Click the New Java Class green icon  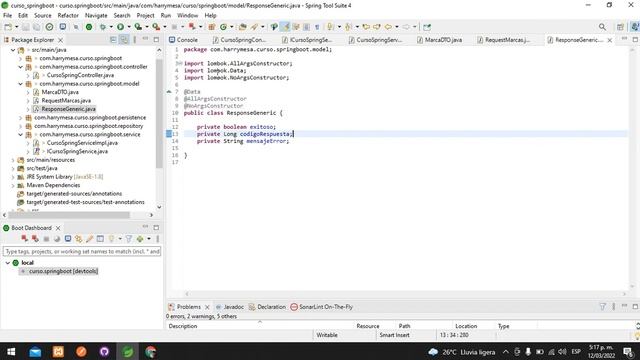point(223,27)
